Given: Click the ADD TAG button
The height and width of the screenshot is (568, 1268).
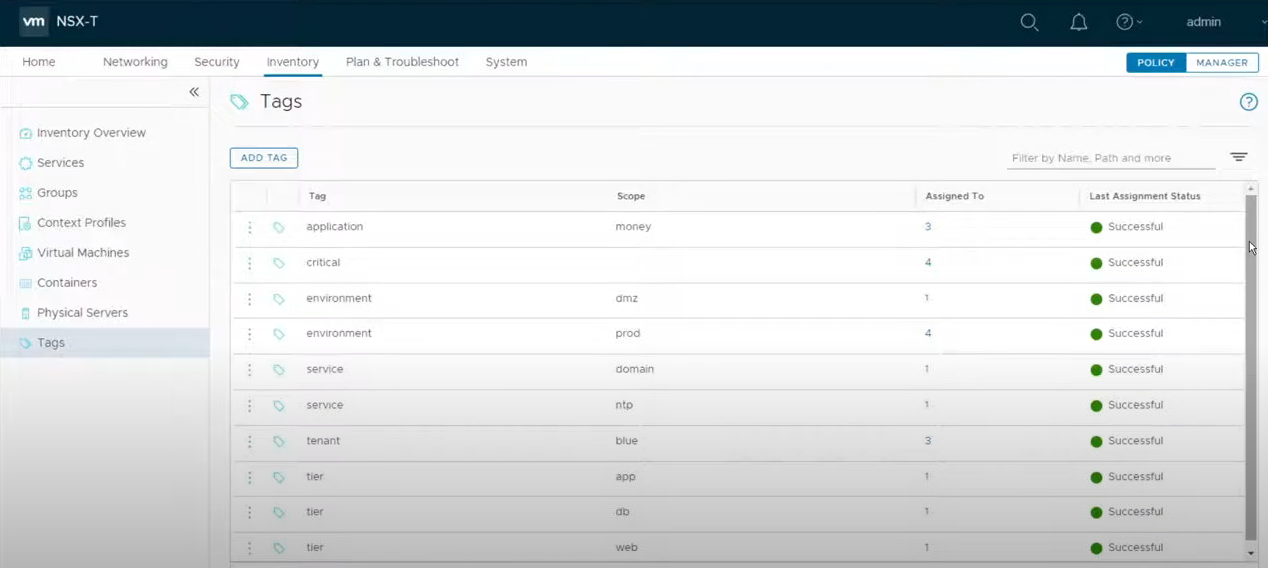Looking at the screenshot, I should [264, 158].
